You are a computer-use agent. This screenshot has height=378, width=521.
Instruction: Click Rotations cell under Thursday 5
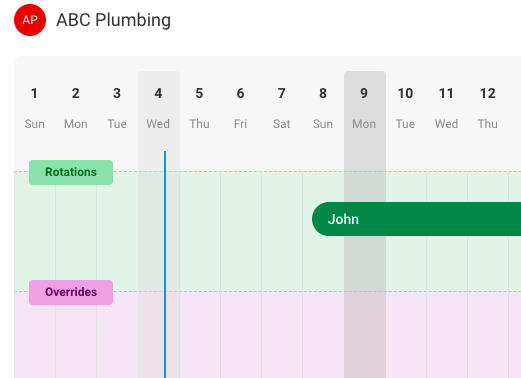[200, 231]
